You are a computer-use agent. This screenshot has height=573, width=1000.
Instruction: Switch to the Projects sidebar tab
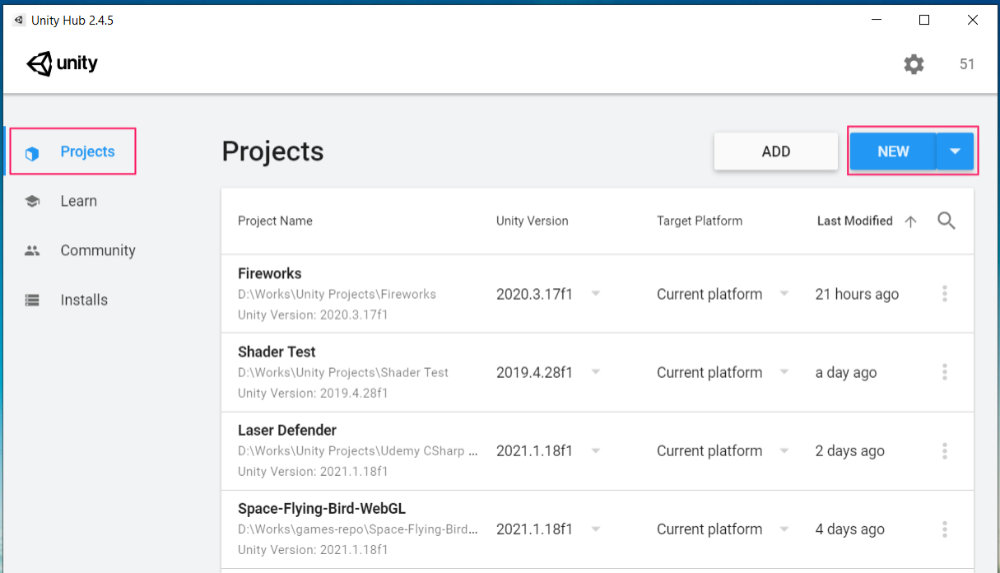pyautogui.click(x=86, y=152)
